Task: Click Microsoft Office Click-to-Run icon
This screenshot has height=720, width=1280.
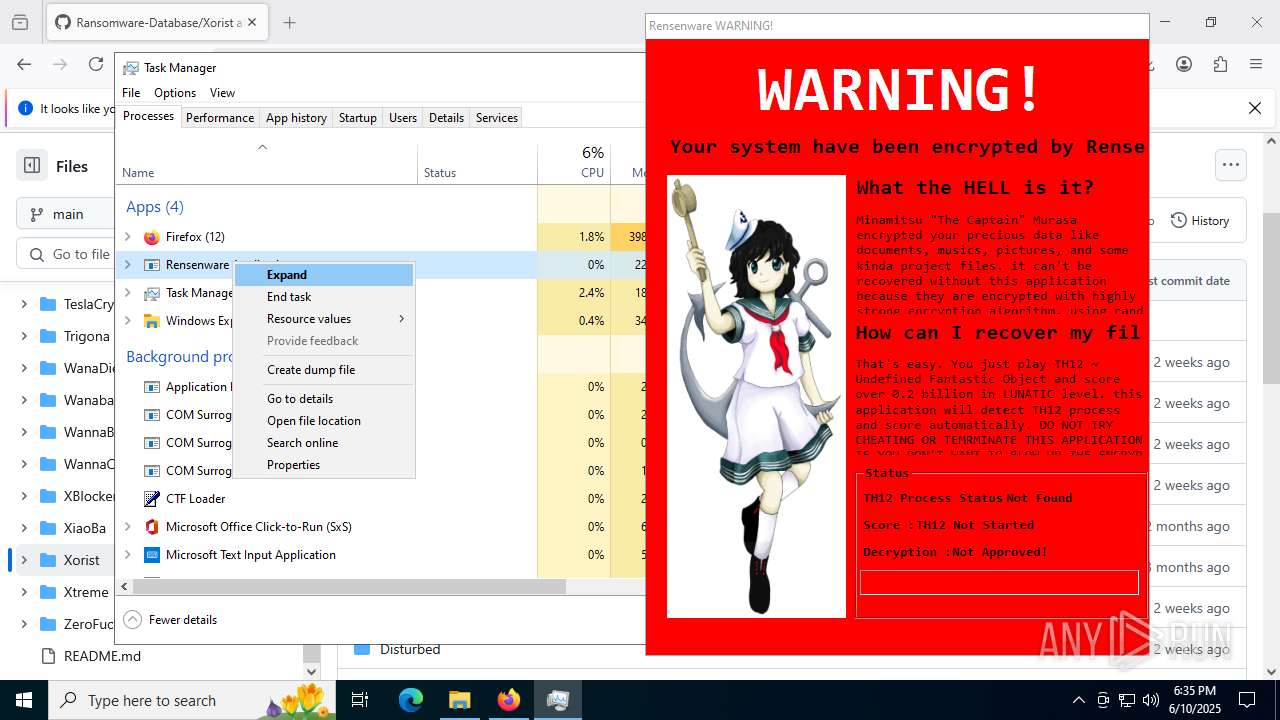Action: pos(152,527)
